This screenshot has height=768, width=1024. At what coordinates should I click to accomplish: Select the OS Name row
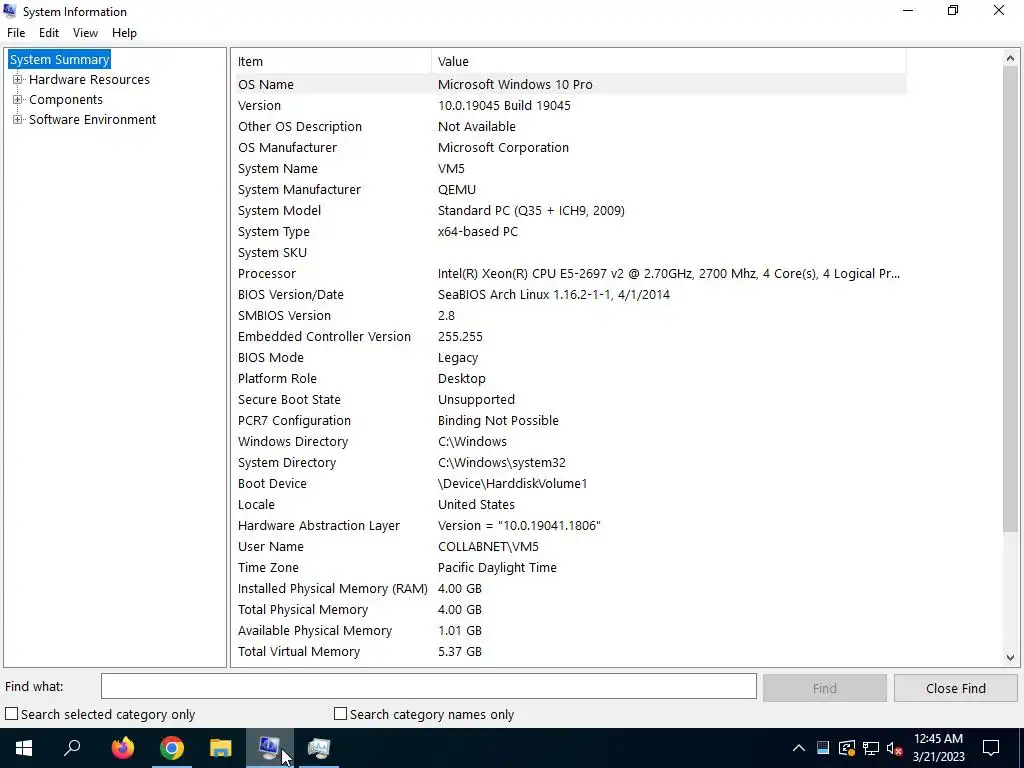(x=571, y=84)
